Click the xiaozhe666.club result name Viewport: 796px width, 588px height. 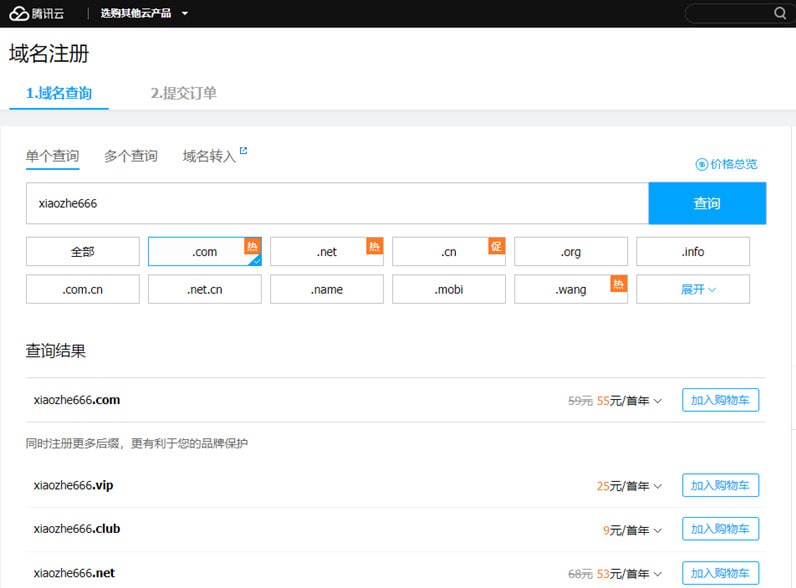pyautogui.click(x=77, y=529)
